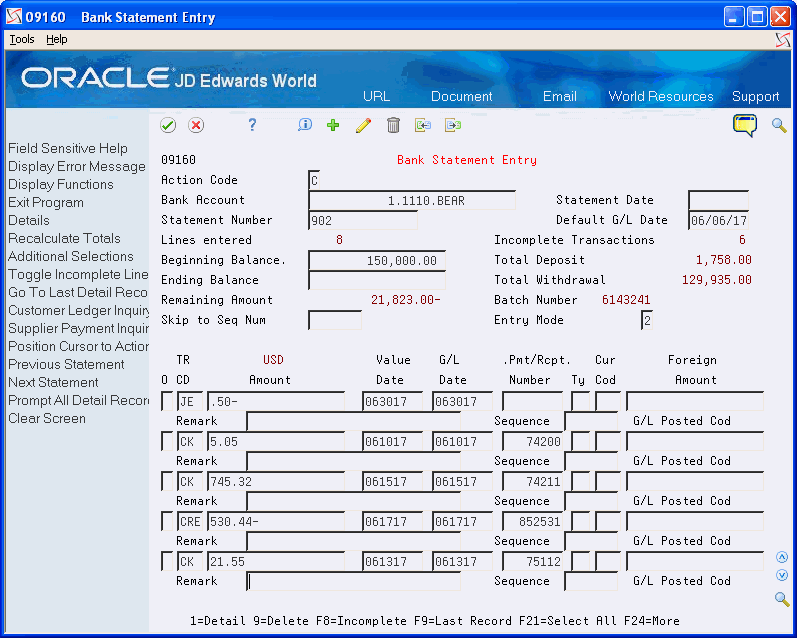Image resolution: width=797 pixels, height=638 pixels.
Task: Click Field Sensitive Help link
Action: [68, 148]
